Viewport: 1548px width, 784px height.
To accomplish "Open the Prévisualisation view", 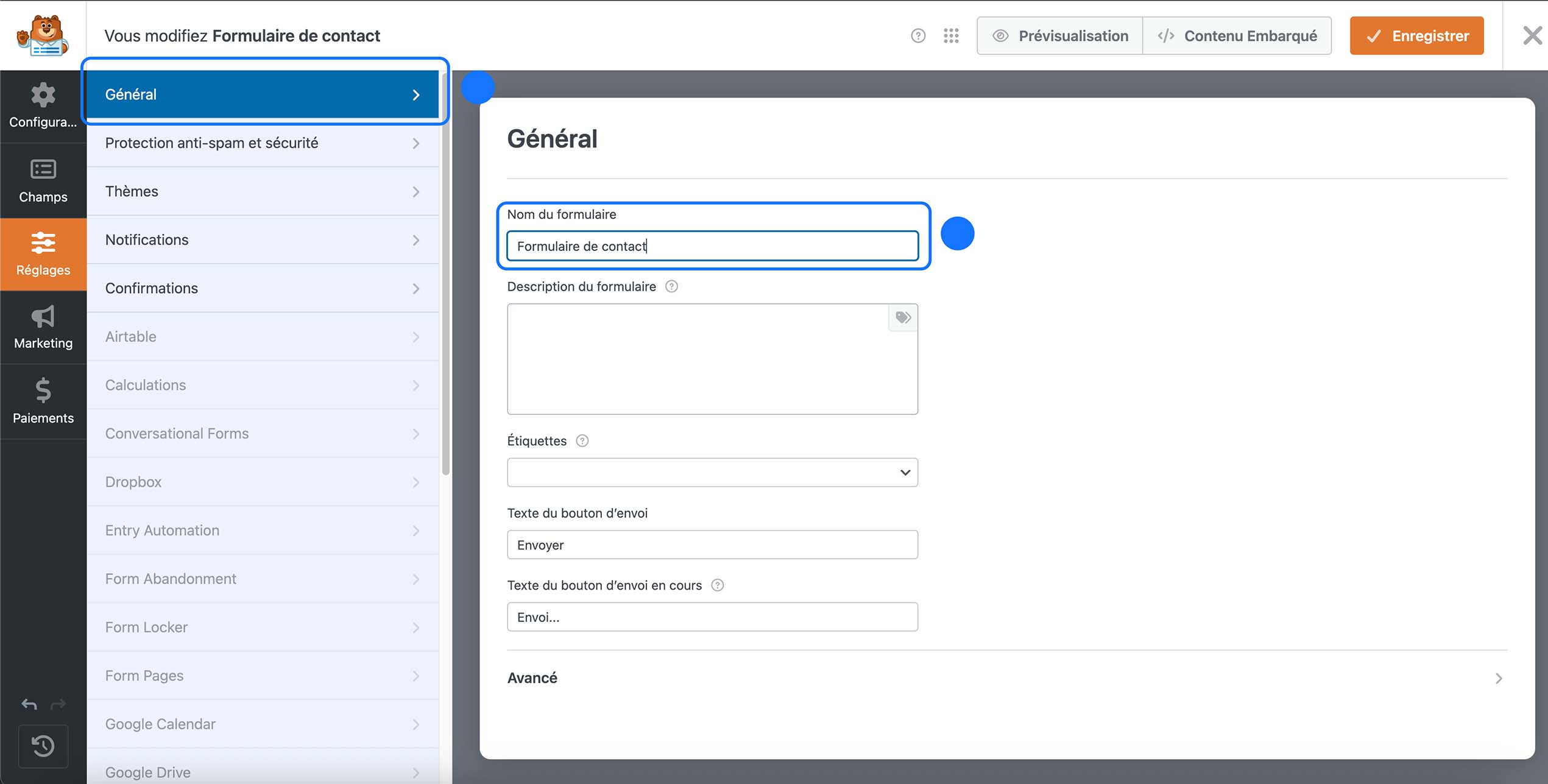I will [1060, 35].
